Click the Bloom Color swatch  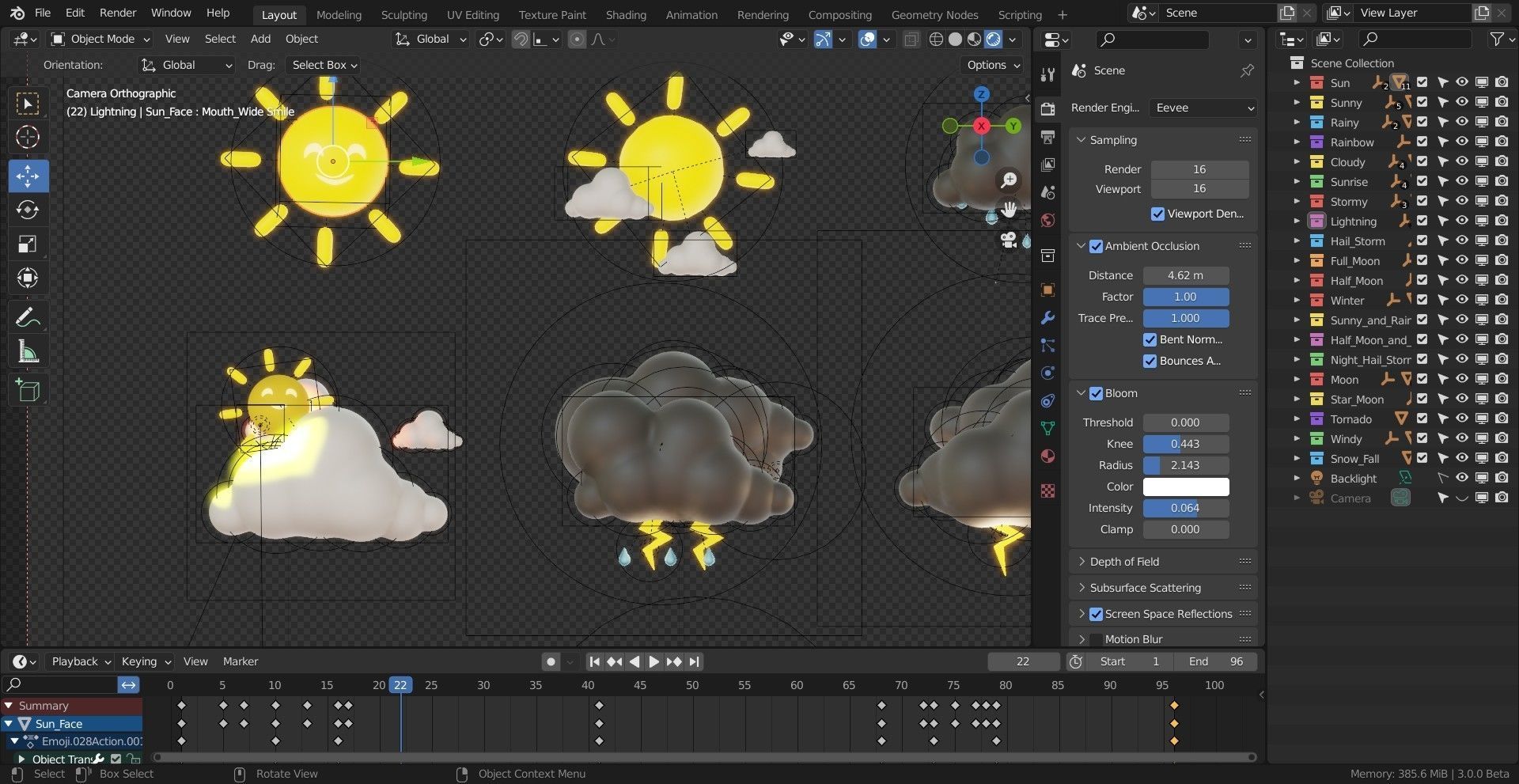pyautogui.click(x=1185, y=487)
